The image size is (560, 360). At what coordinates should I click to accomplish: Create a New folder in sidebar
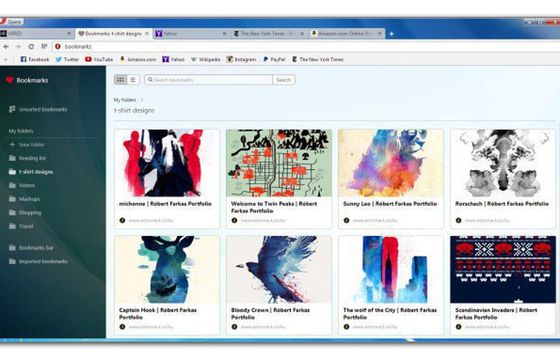(x=27, y=145)
